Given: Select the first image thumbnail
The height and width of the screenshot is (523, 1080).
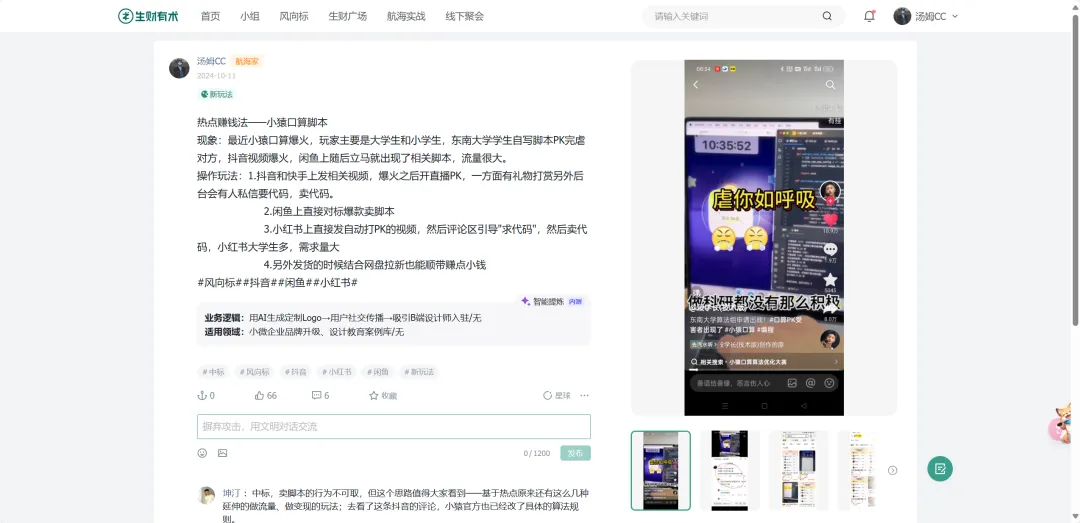Looking at the screenshot, I should click(661, 471).
